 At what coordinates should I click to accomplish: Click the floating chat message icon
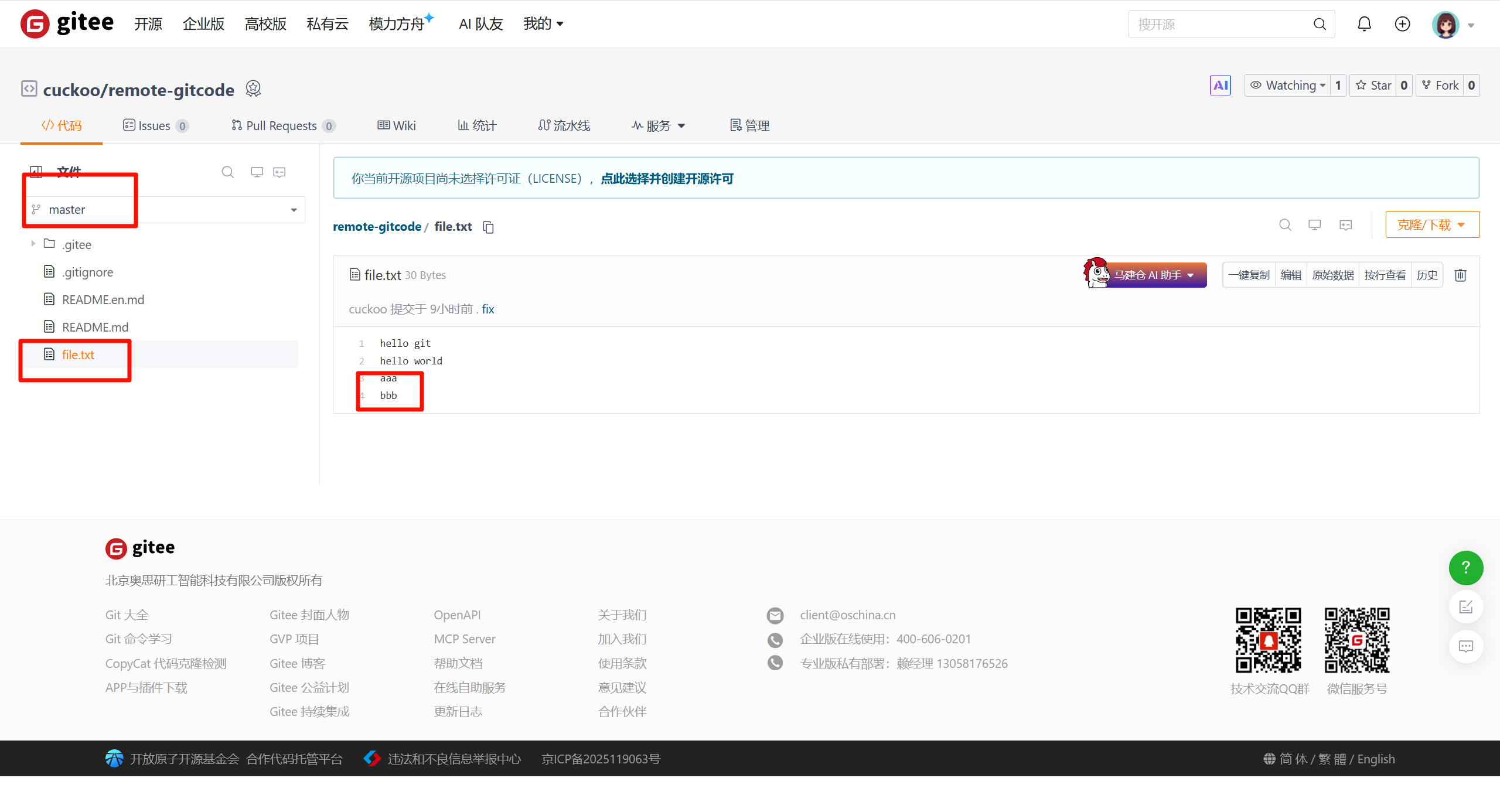pyautogui.click(x=1465, y=646)
